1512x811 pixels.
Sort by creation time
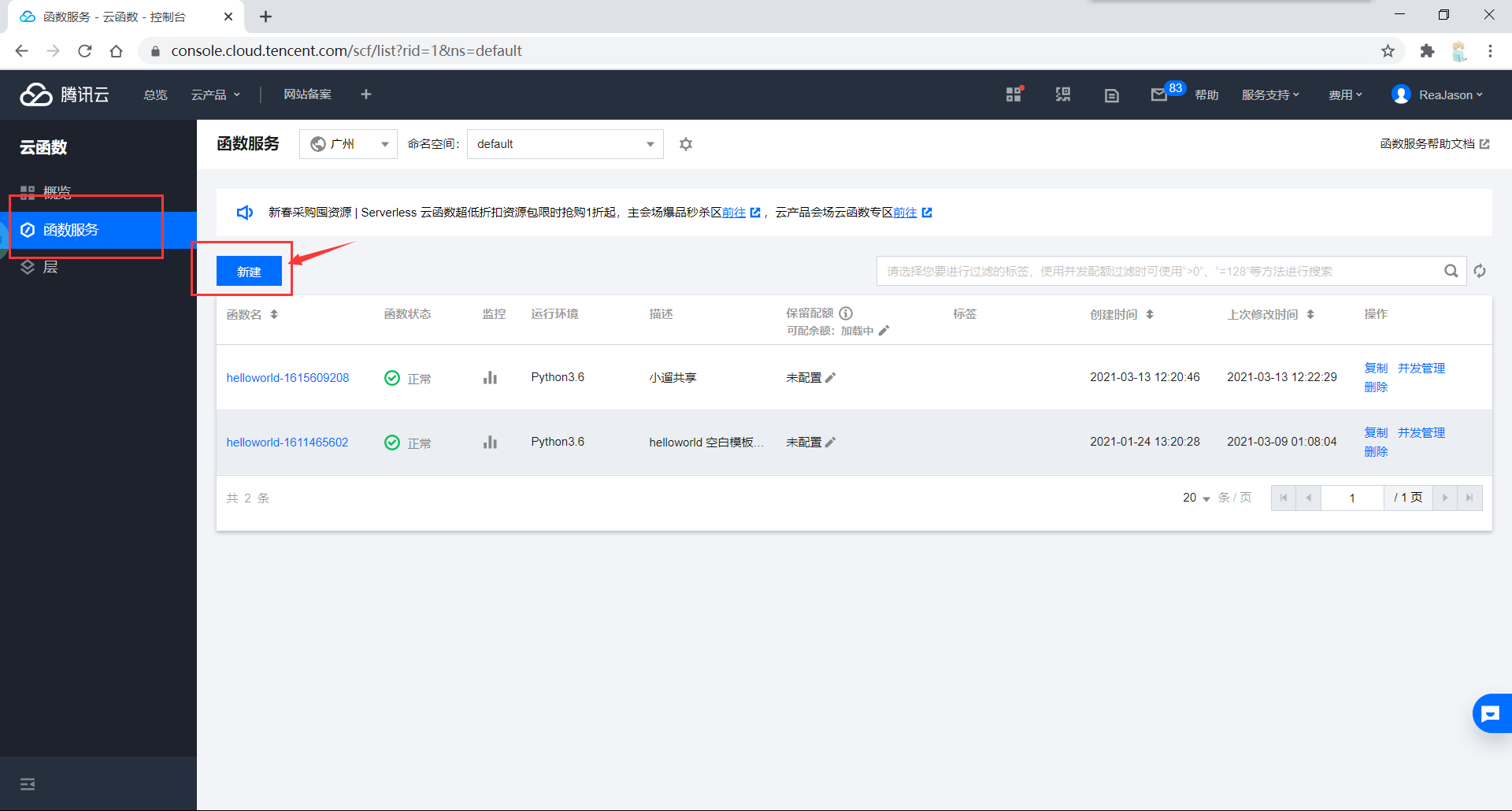click(x=1150, y=314)
